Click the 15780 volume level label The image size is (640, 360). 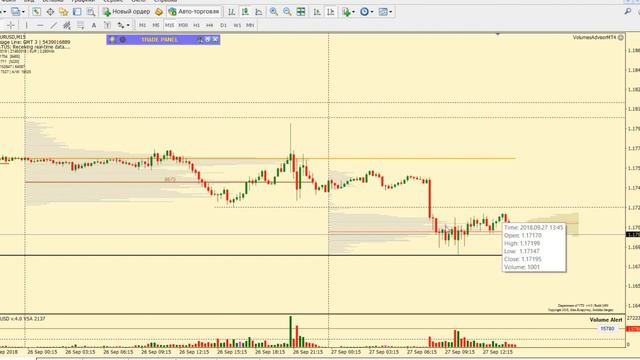point(607,329)
